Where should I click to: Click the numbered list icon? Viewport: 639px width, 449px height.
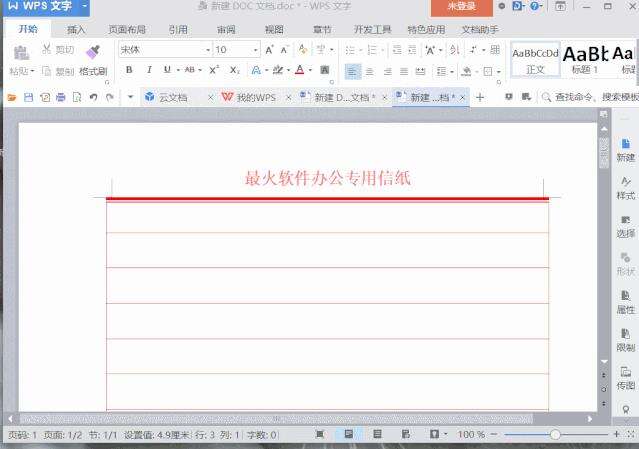point(372,50)
